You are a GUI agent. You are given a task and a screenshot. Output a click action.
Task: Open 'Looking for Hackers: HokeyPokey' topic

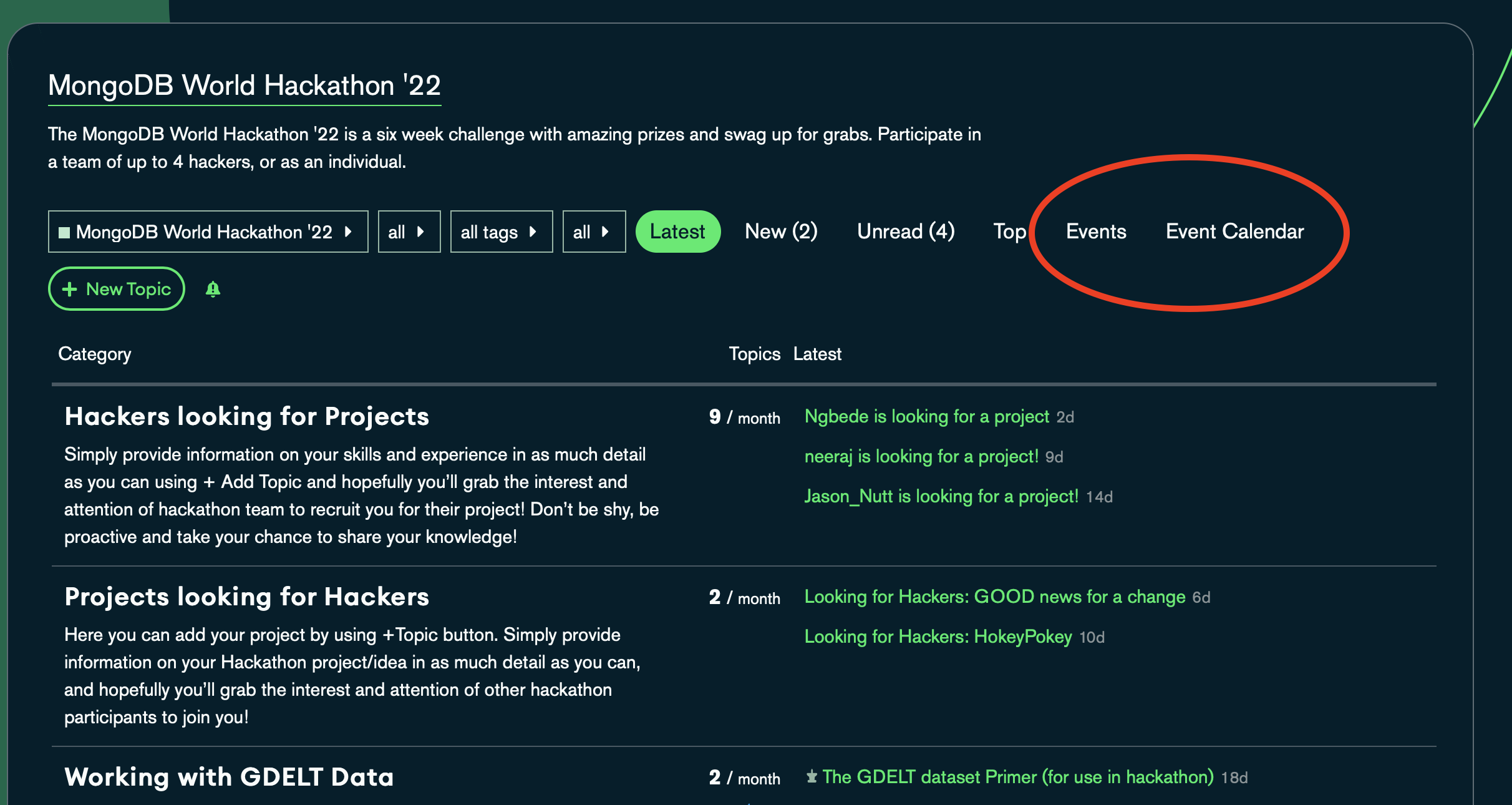click(x=938, y=637)
